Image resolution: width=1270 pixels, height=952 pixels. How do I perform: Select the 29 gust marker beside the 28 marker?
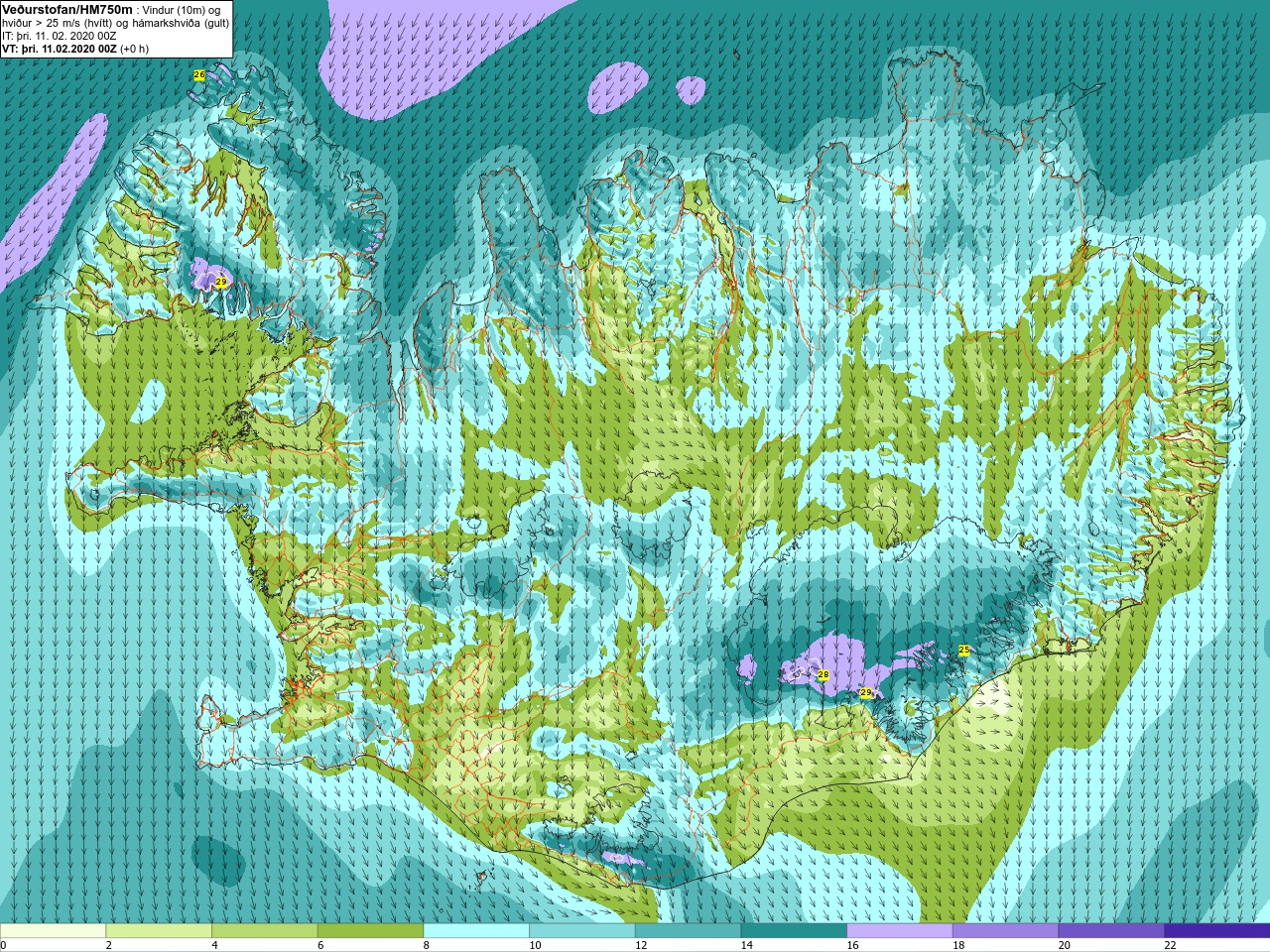(x=866, y=693)
